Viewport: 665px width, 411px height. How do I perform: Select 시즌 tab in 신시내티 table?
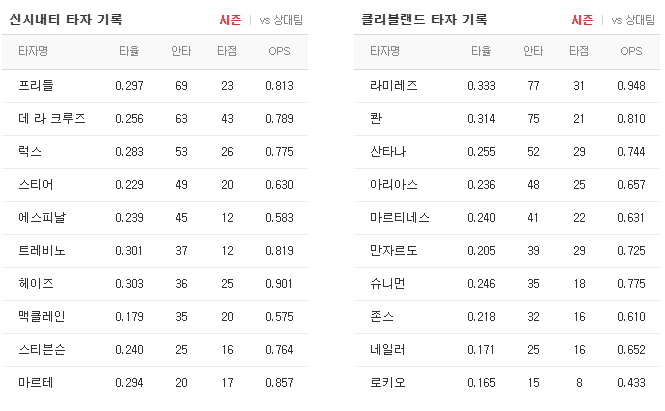[x=230, y=20]
